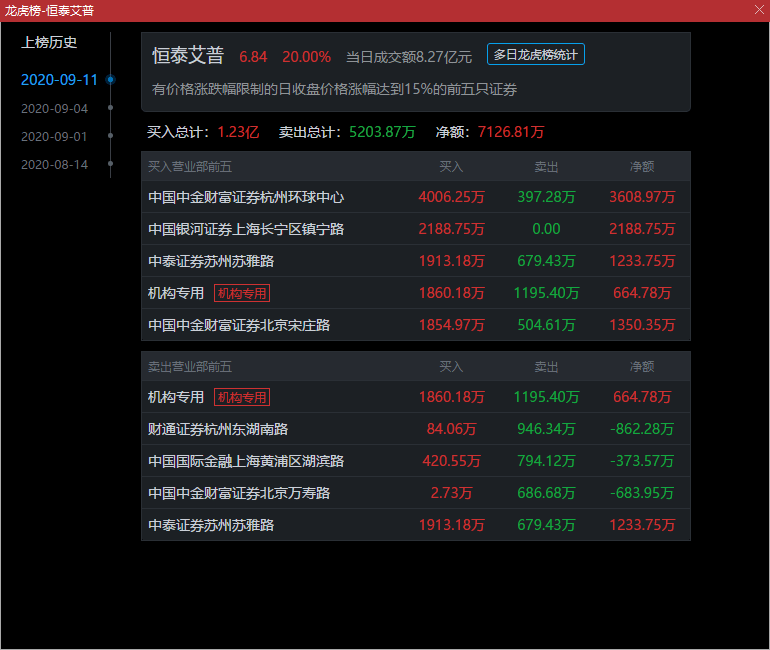Select 2020-08-14 history date

coord(54,164)
